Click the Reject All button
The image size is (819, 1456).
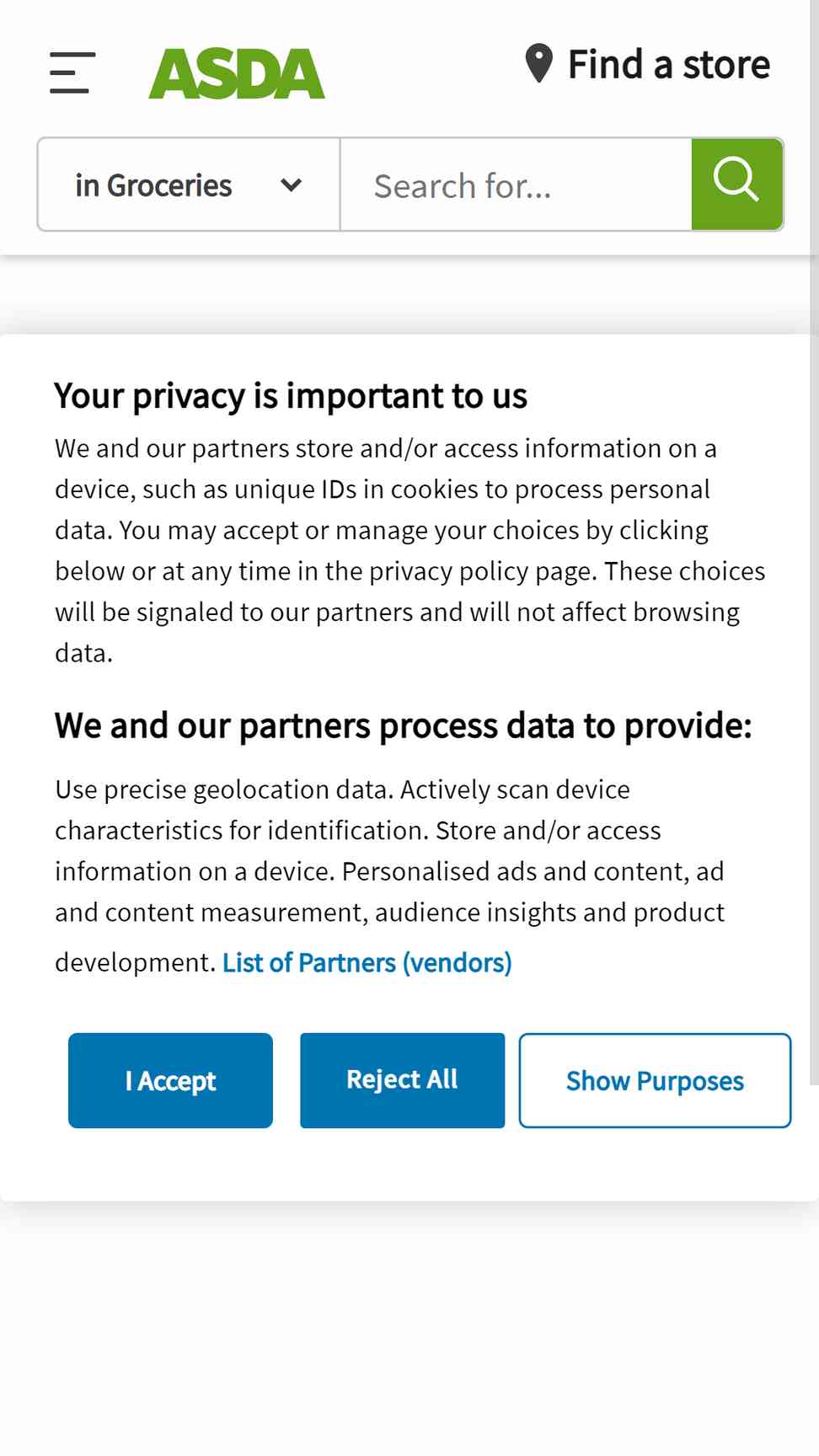pos(402,1080)
